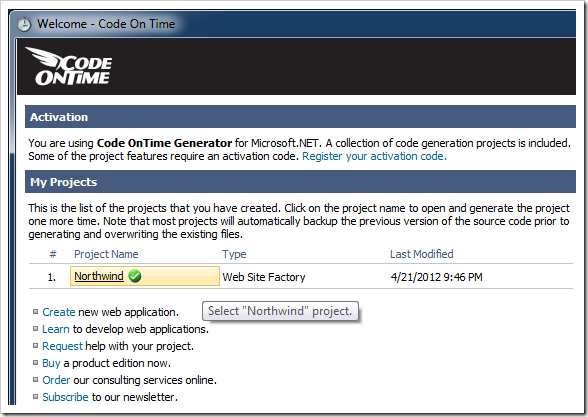This screenshot has width=588, height=417.
Task: Click the bullet icon before Buy
Action: pyautogui.click(x=35, y=363)
